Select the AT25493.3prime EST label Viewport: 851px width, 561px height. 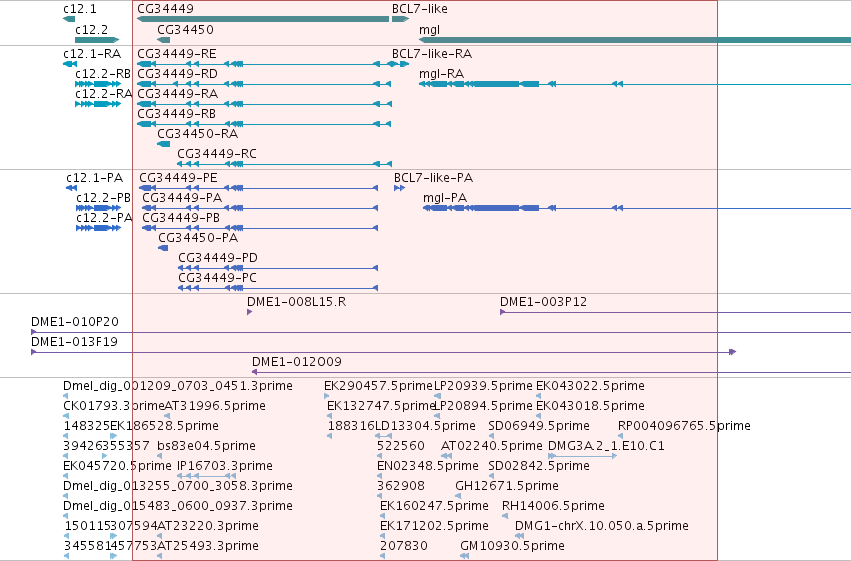point(208,547)
